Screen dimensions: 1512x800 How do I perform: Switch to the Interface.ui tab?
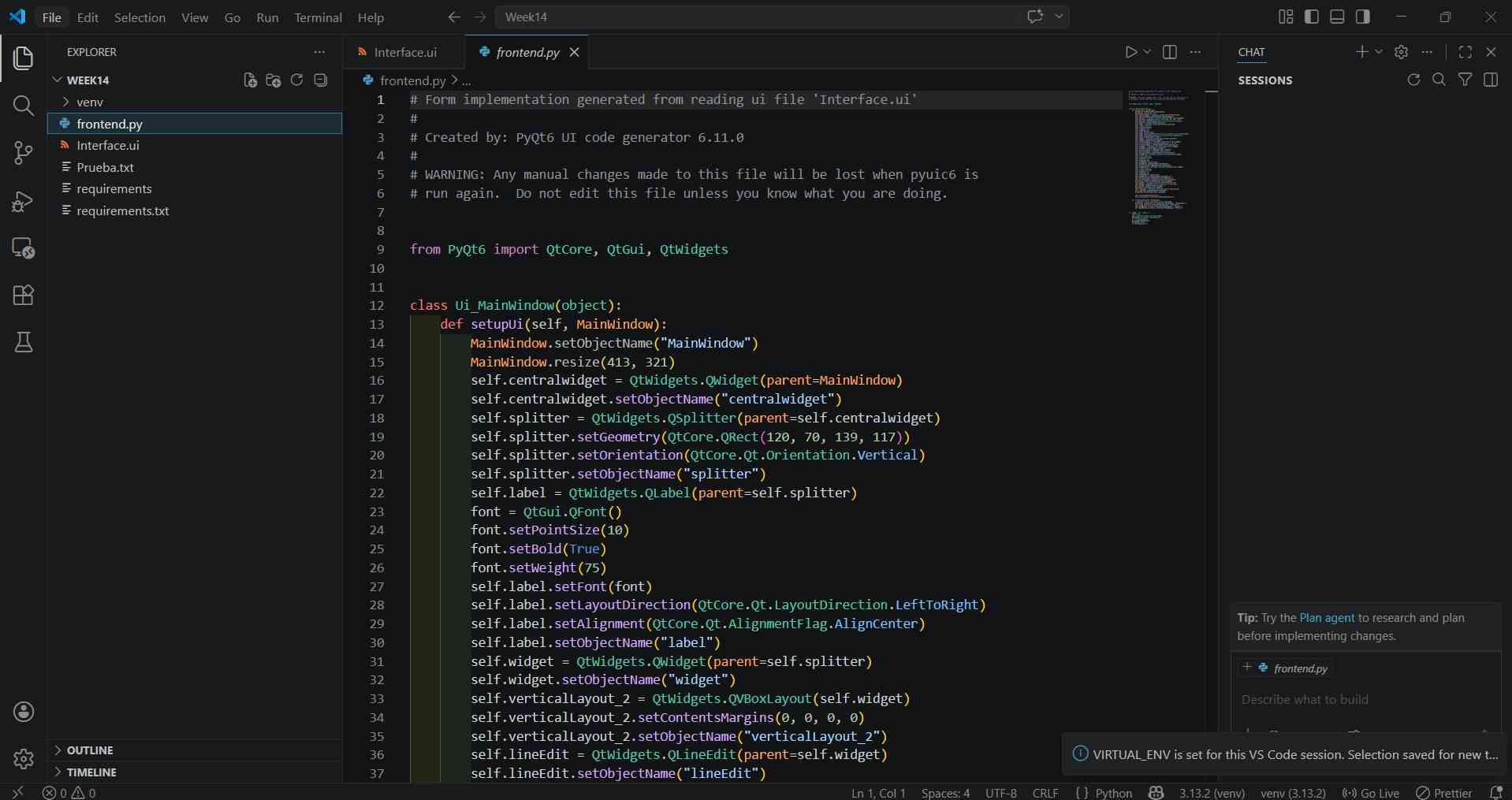(404, 52)
